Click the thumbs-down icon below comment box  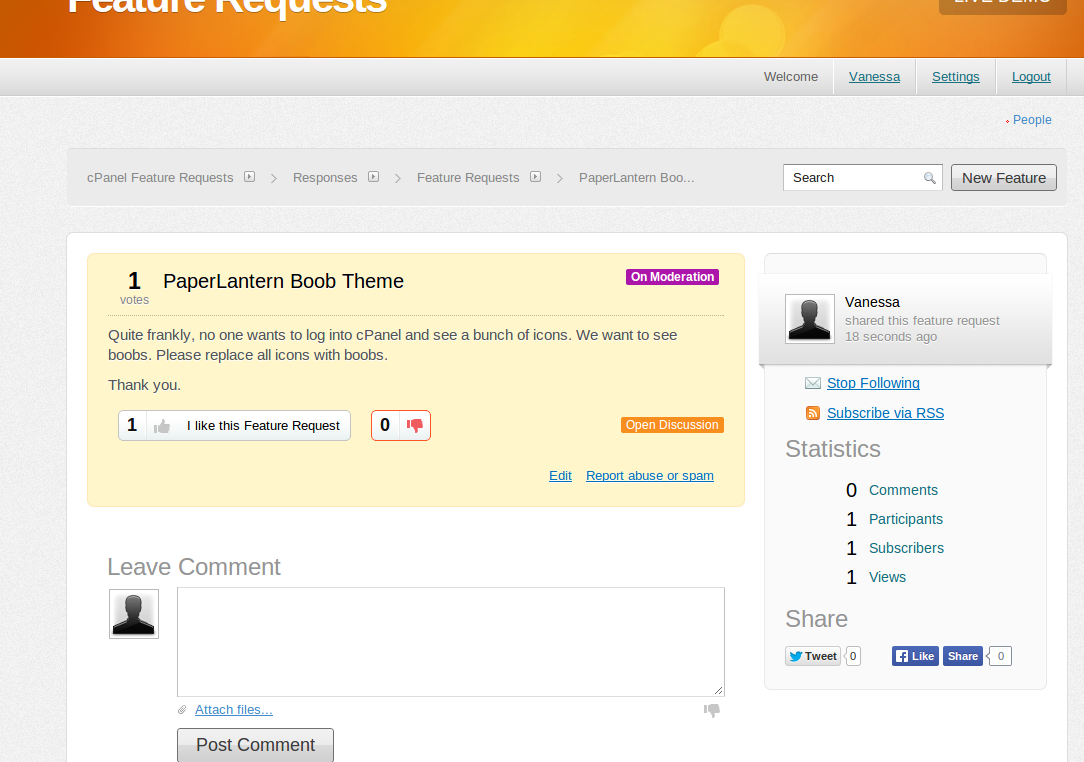pyautogui.click(x=712, y=710)
